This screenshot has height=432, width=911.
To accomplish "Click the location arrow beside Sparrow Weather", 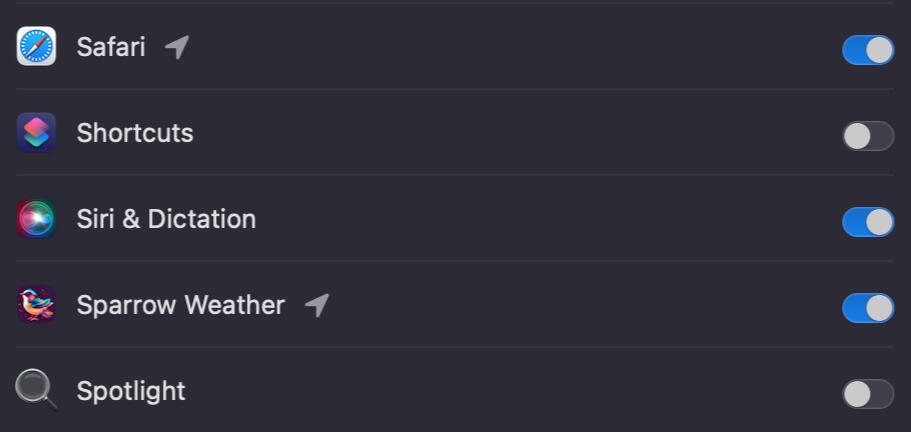I will click(317, 305).
